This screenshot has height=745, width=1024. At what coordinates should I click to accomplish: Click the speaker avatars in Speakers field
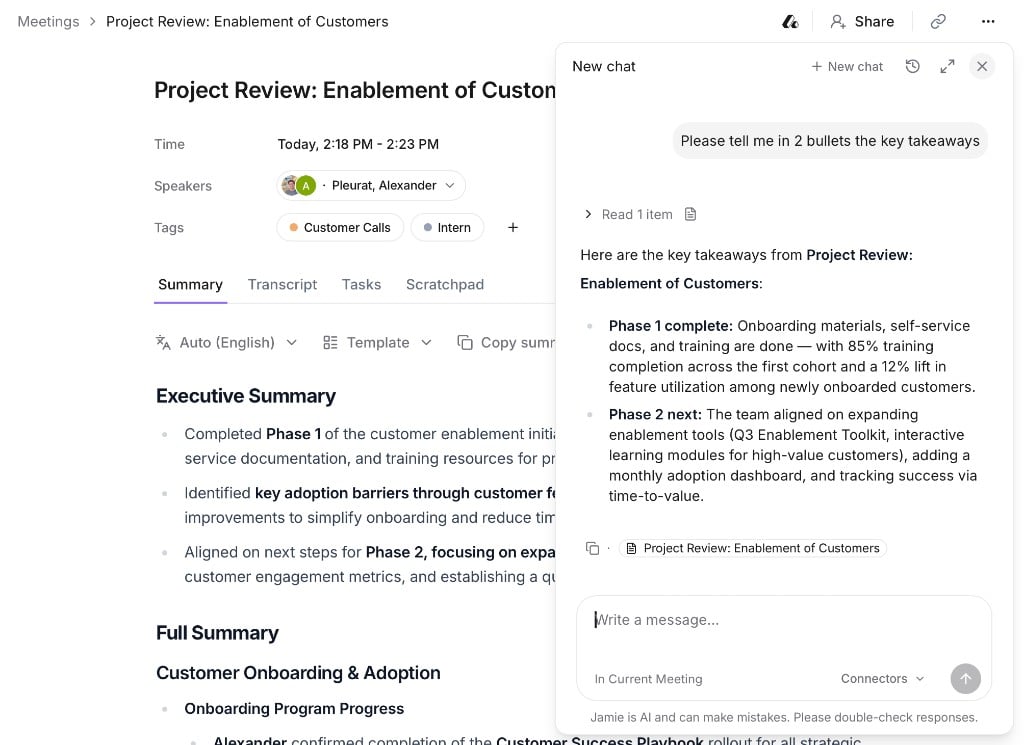point(299,185)
